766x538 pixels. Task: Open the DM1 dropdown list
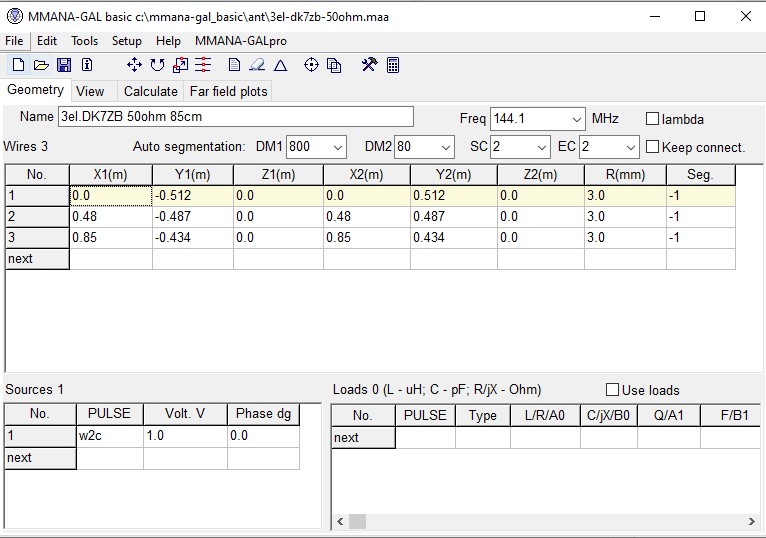coord(337,147)
